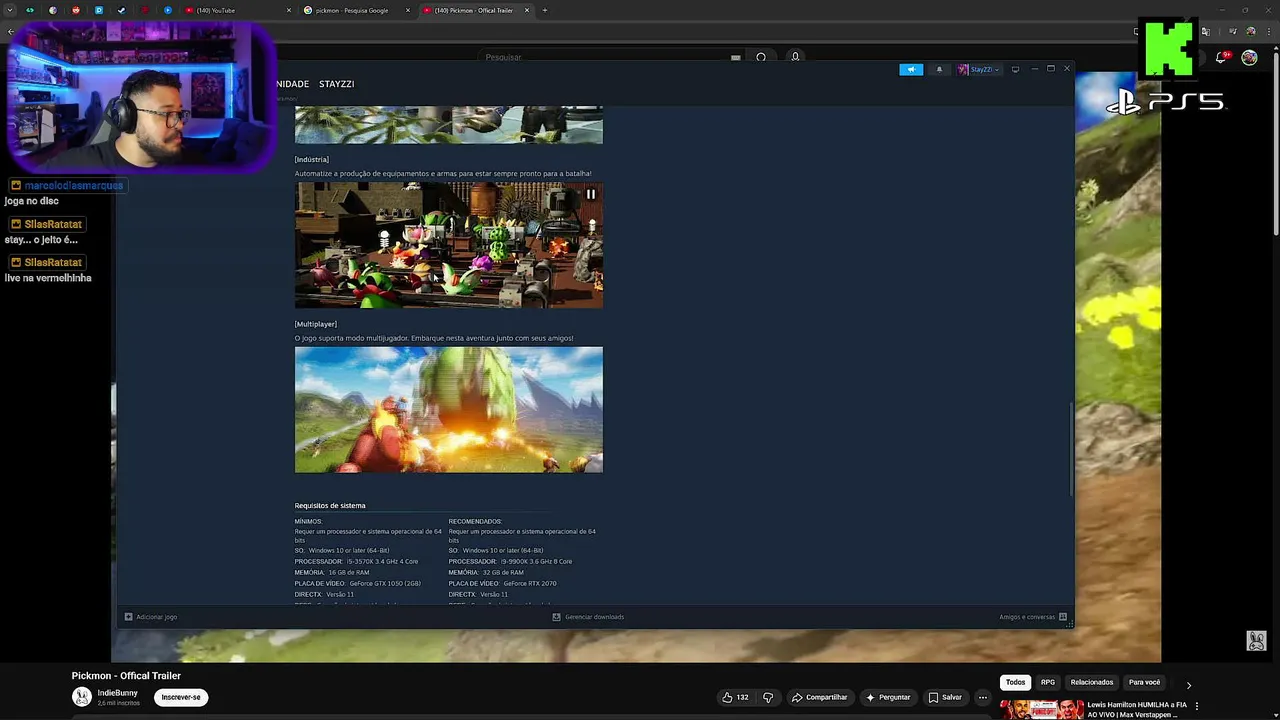This screenshot has height=720, width=1280.
Task: Open the Lewis Hamilton recommended video thumbnail
Action: point(1042,710)
